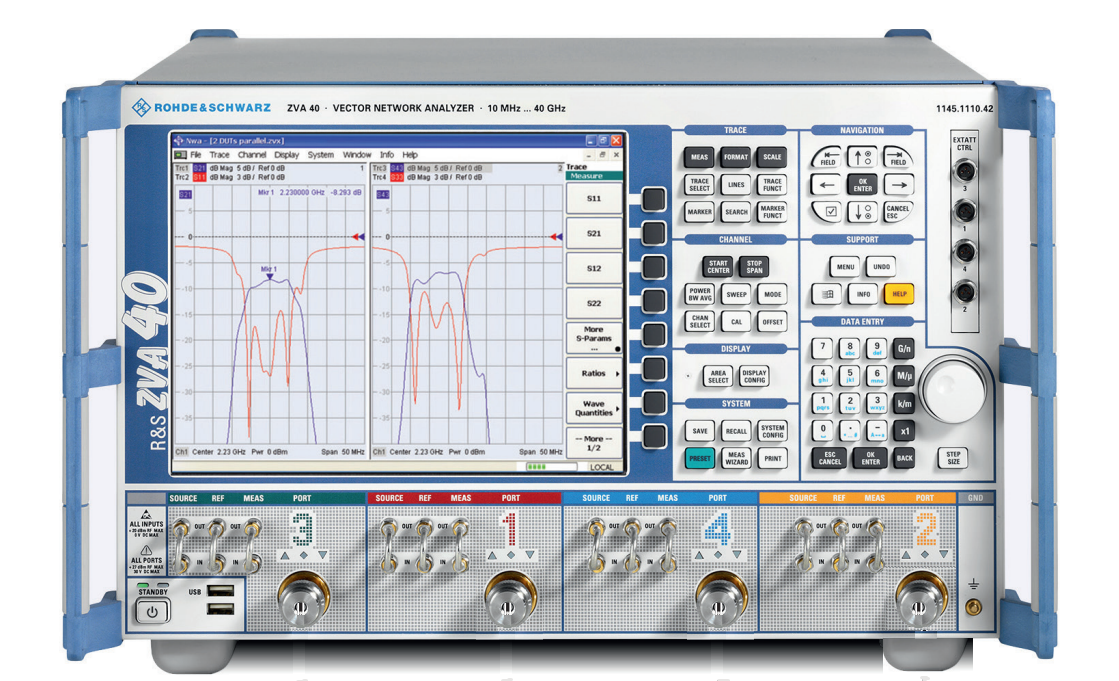Click the down arrow navigation key
The width and height of the screenshot is (1119, 681).
(x=862, y=212)
